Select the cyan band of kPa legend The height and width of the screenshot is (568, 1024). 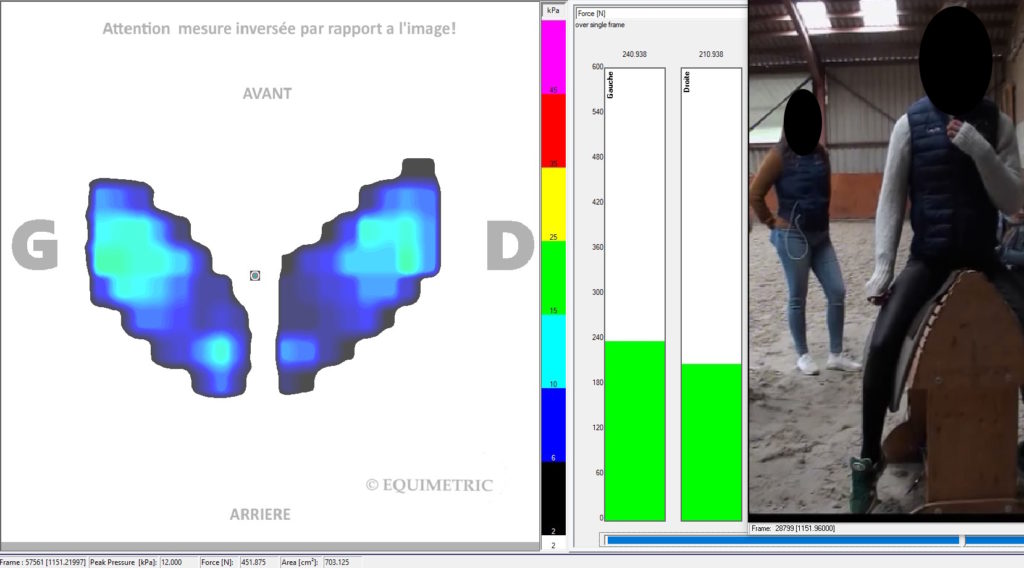click(554, 351)
